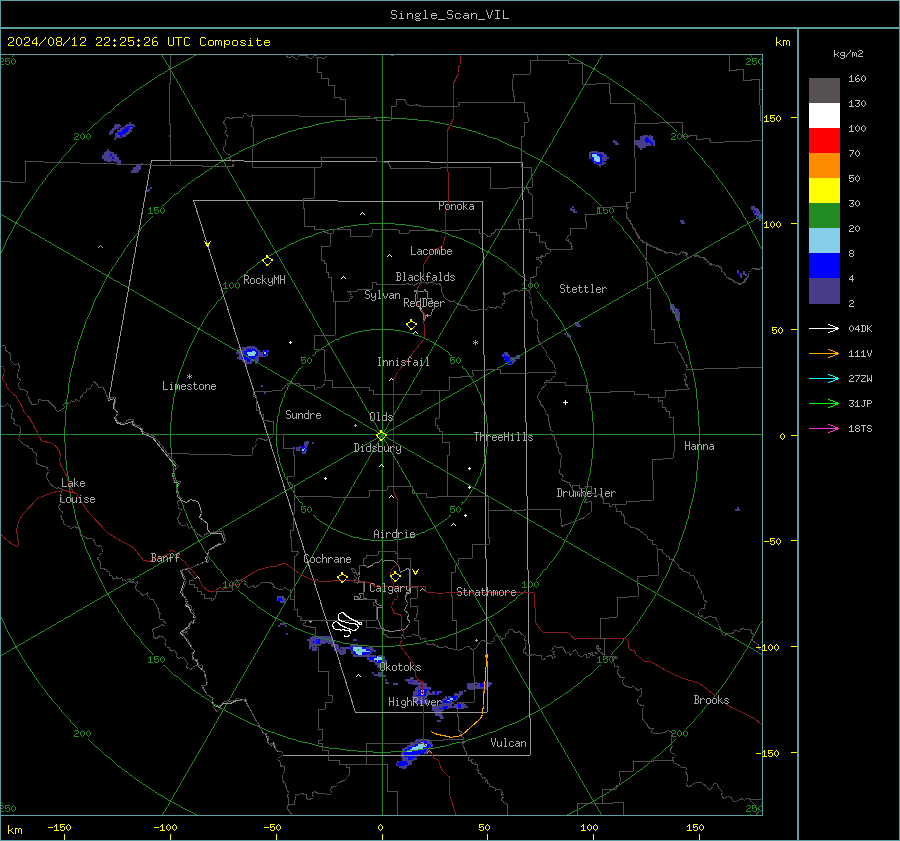The image size is (900, 841).
Task: Click the yellow radar center marker at Olds
Action: coord(381,435)
